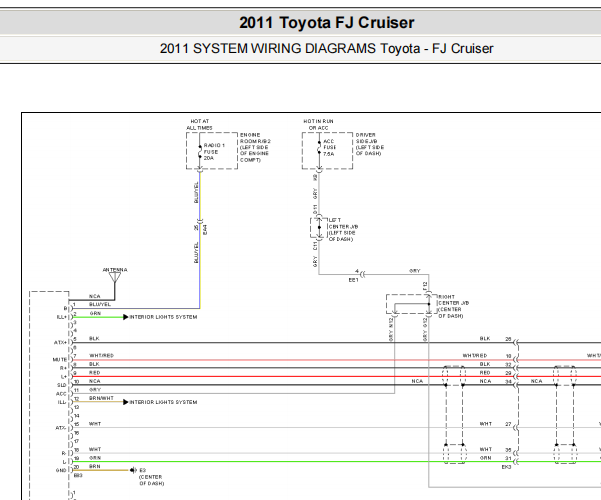Select the "ACC FUSE 7.5A" fuse label
Screen dimensions: 601x500
(x=329, y=148)
